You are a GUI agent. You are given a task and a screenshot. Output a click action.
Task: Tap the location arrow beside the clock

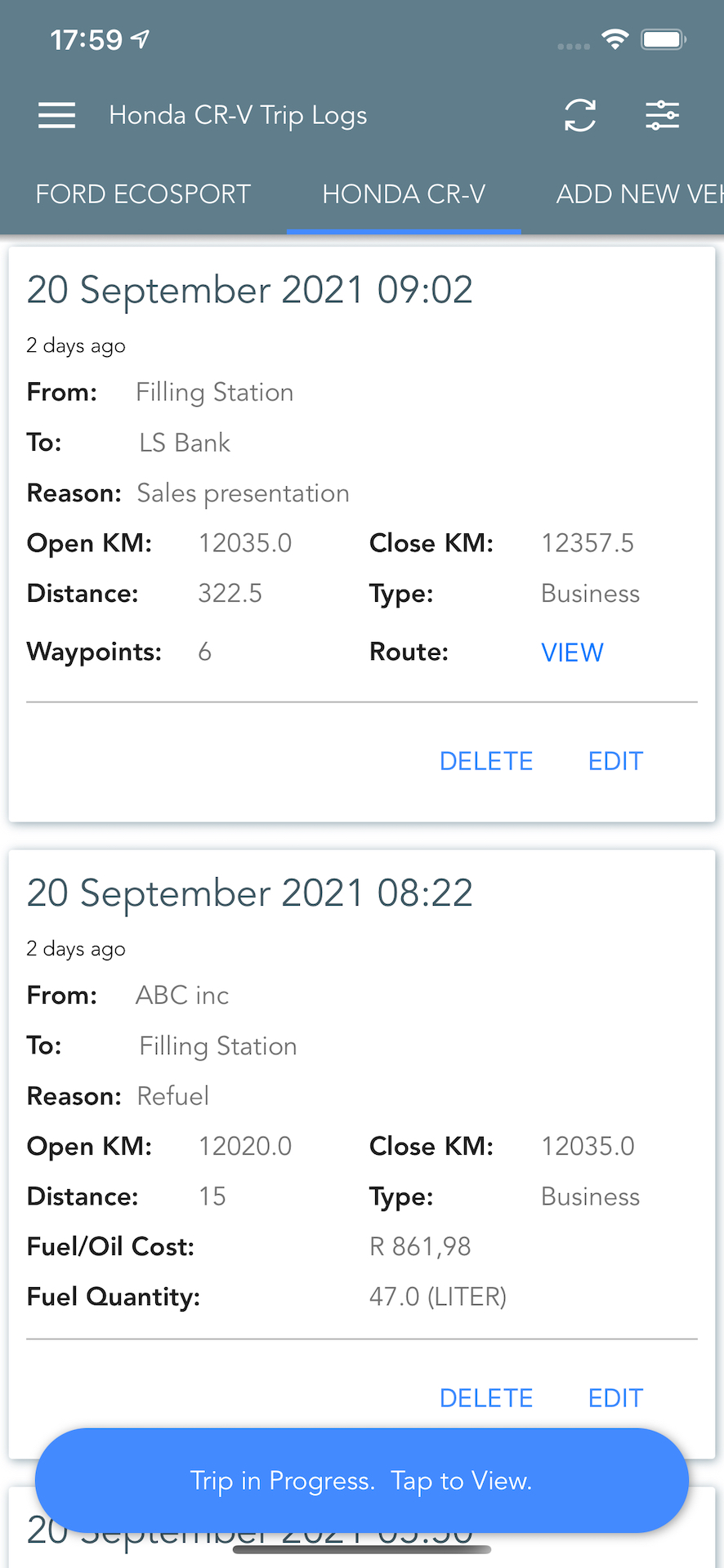coord(141,38)
